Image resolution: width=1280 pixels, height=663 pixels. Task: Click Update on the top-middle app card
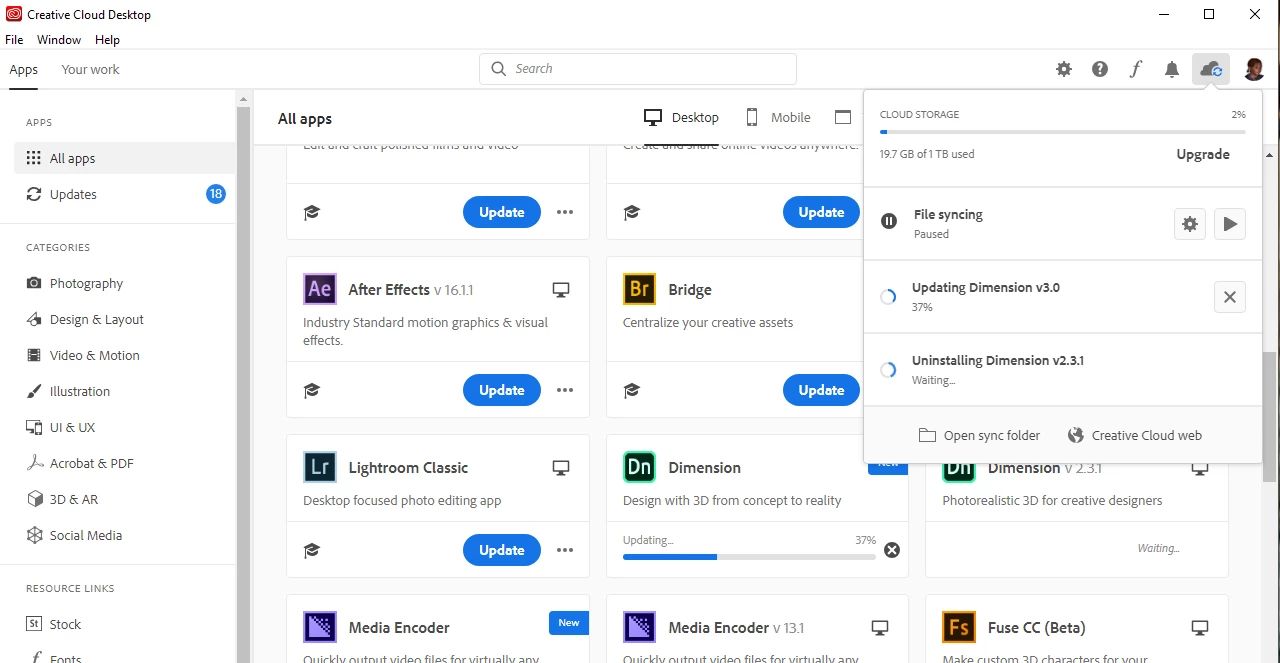[821, 212]
